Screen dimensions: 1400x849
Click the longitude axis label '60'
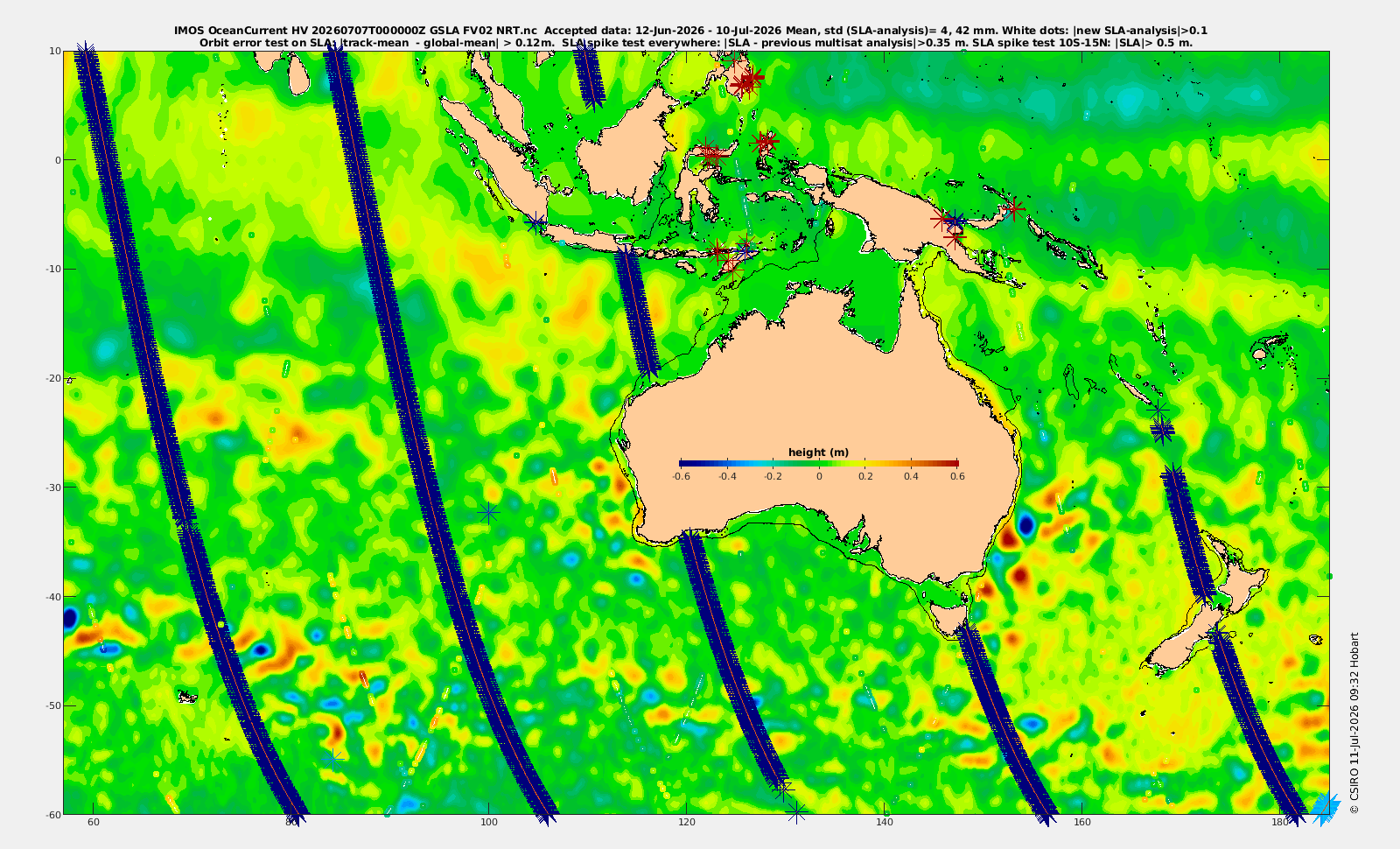[94, 822]
